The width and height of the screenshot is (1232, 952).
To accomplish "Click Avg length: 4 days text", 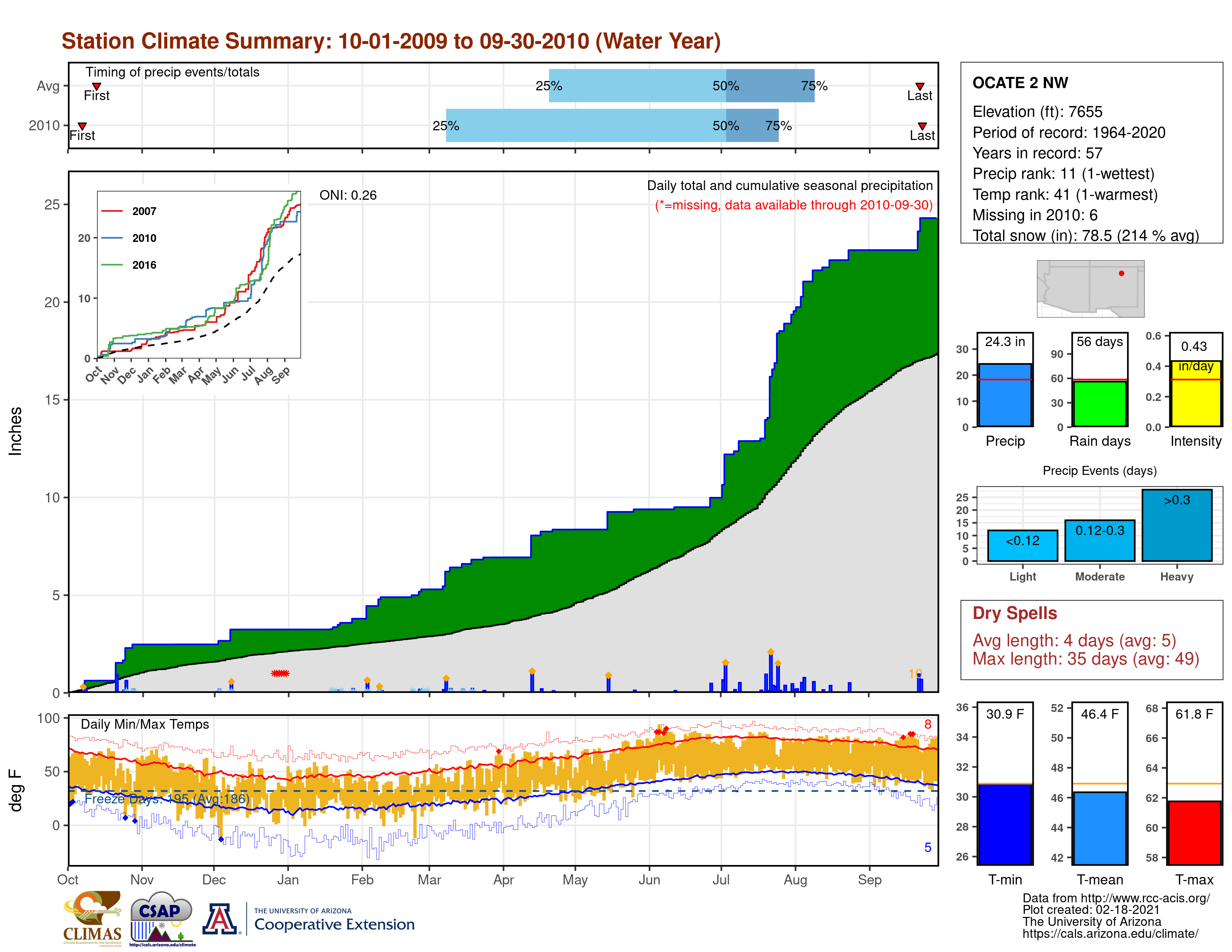I will pos(1074,641).
